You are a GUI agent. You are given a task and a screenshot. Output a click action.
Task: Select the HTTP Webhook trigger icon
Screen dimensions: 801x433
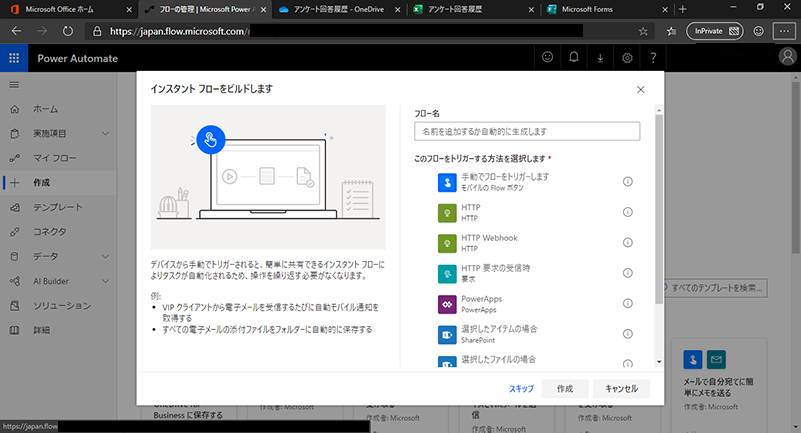pyautogui.click(x=447, y=244)
